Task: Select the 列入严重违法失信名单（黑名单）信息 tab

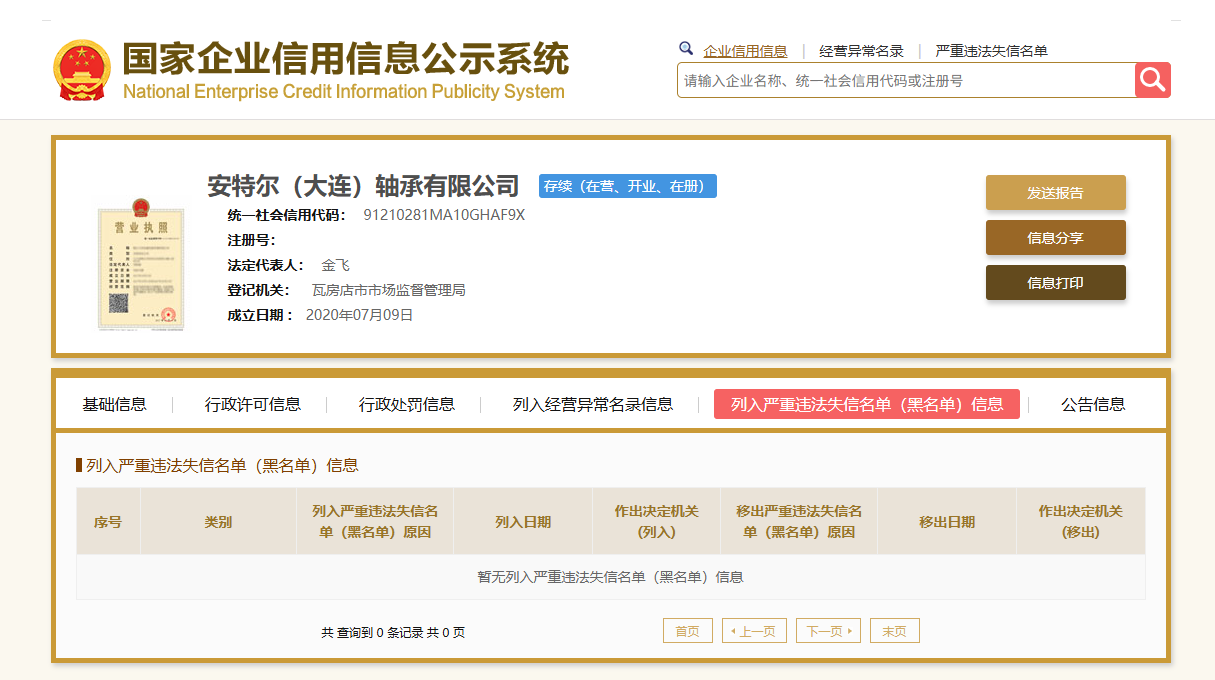Action: [867, 404]
